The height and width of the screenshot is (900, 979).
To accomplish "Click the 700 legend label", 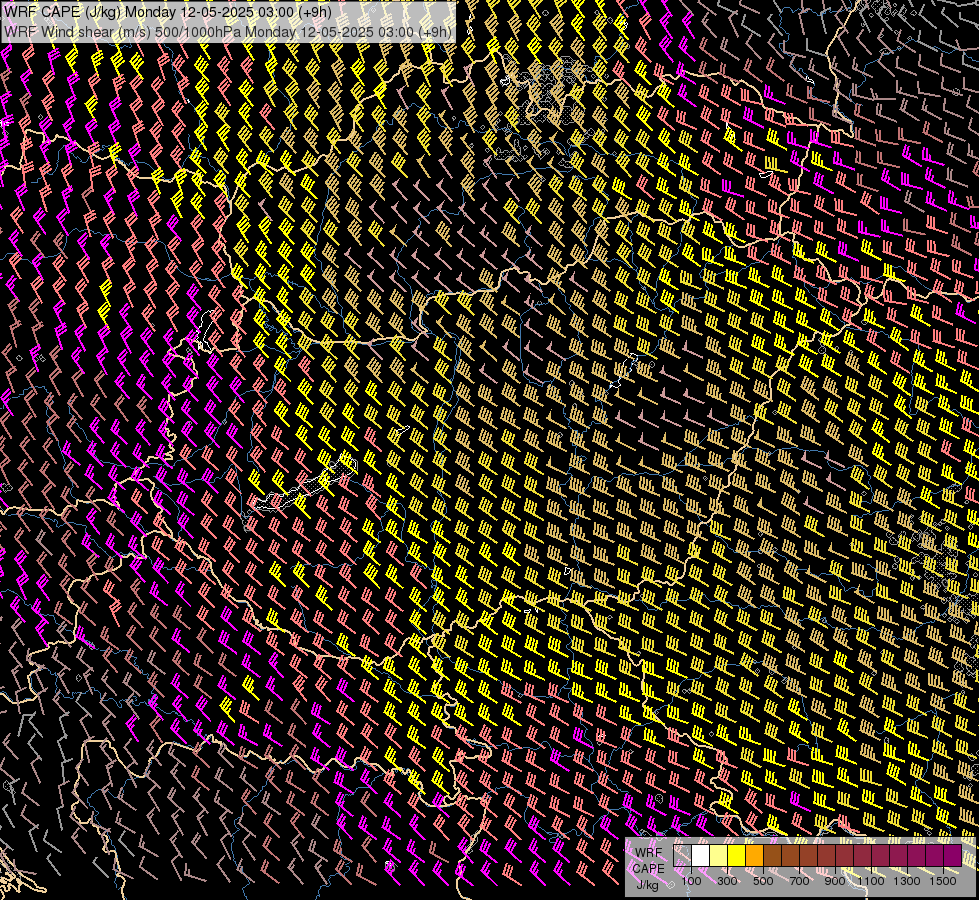I will [799, 881].
